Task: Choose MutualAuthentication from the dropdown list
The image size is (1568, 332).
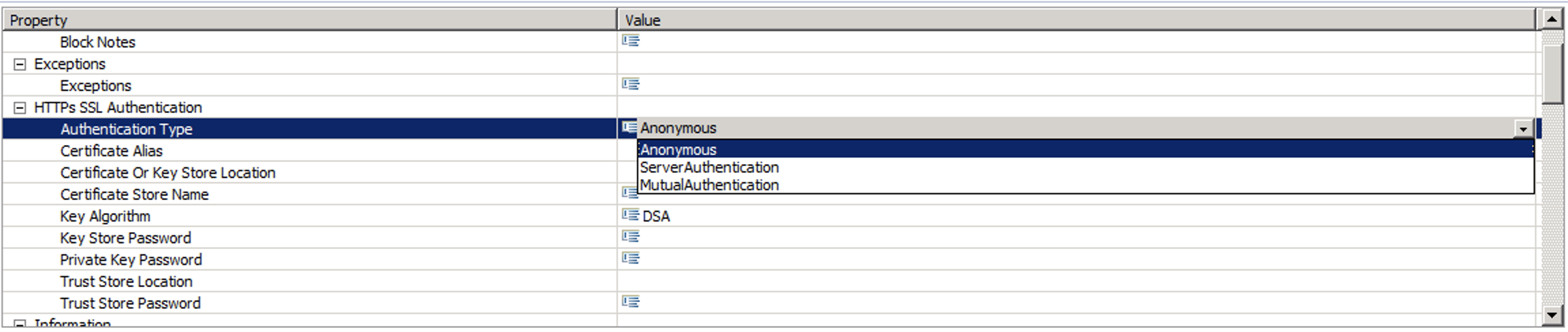Action: [x=709, y=185]
